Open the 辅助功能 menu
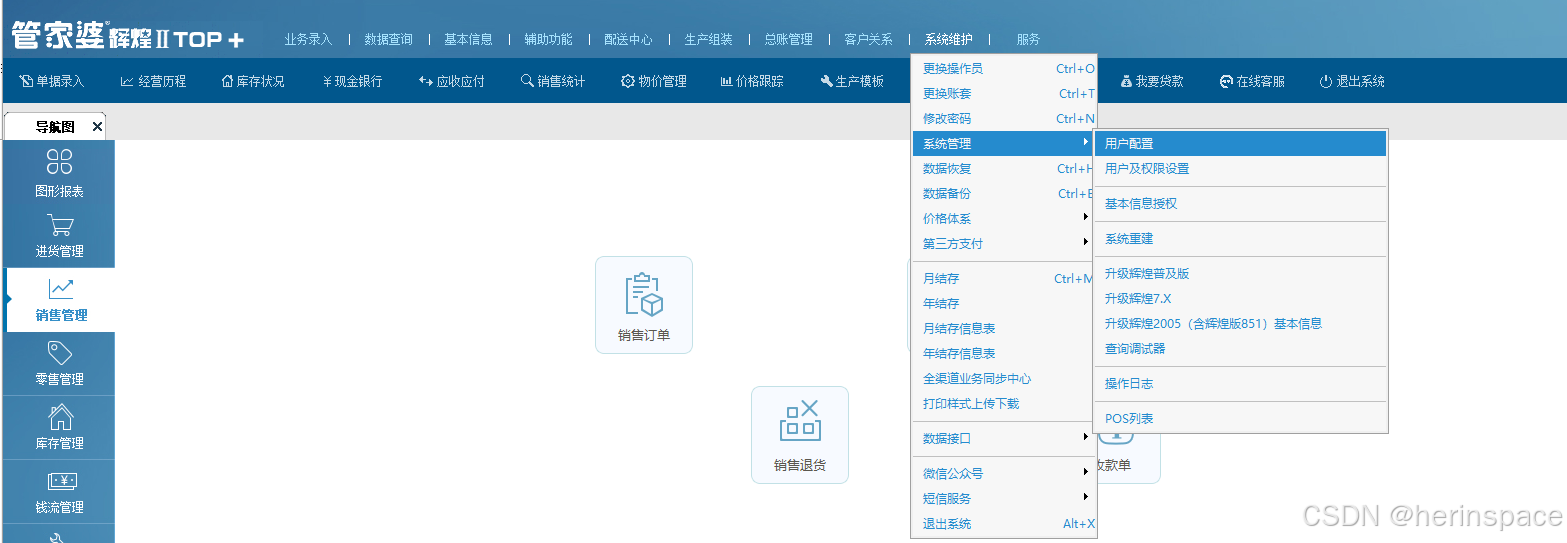1567x543 pixels. 548,39
